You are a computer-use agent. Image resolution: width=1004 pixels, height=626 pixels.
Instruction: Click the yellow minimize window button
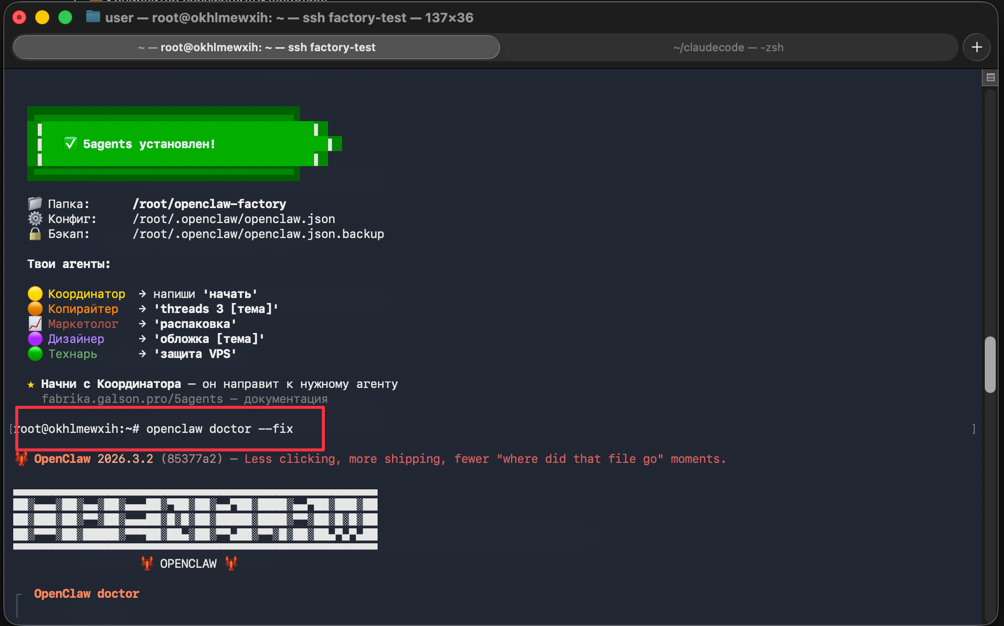coord(42,17)
